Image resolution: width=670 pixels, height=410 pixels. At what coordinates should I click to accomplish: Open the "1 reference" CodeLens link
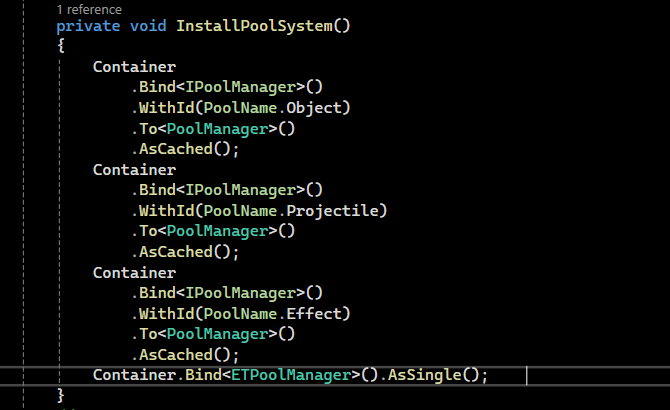(89, 9)
